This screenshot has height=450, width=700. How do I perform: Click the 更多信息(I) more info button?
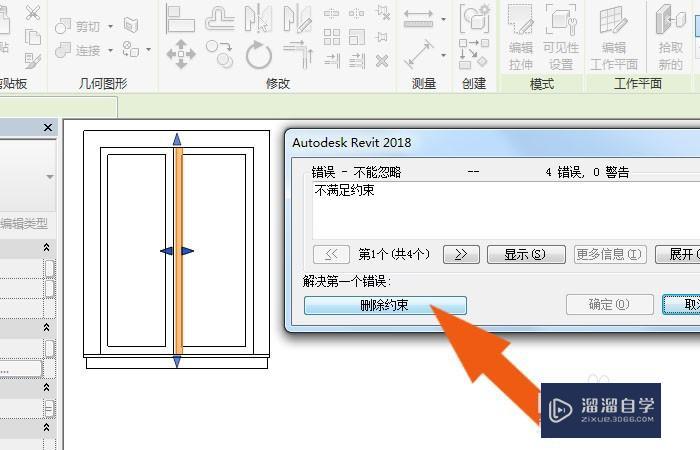coord(610,254)
